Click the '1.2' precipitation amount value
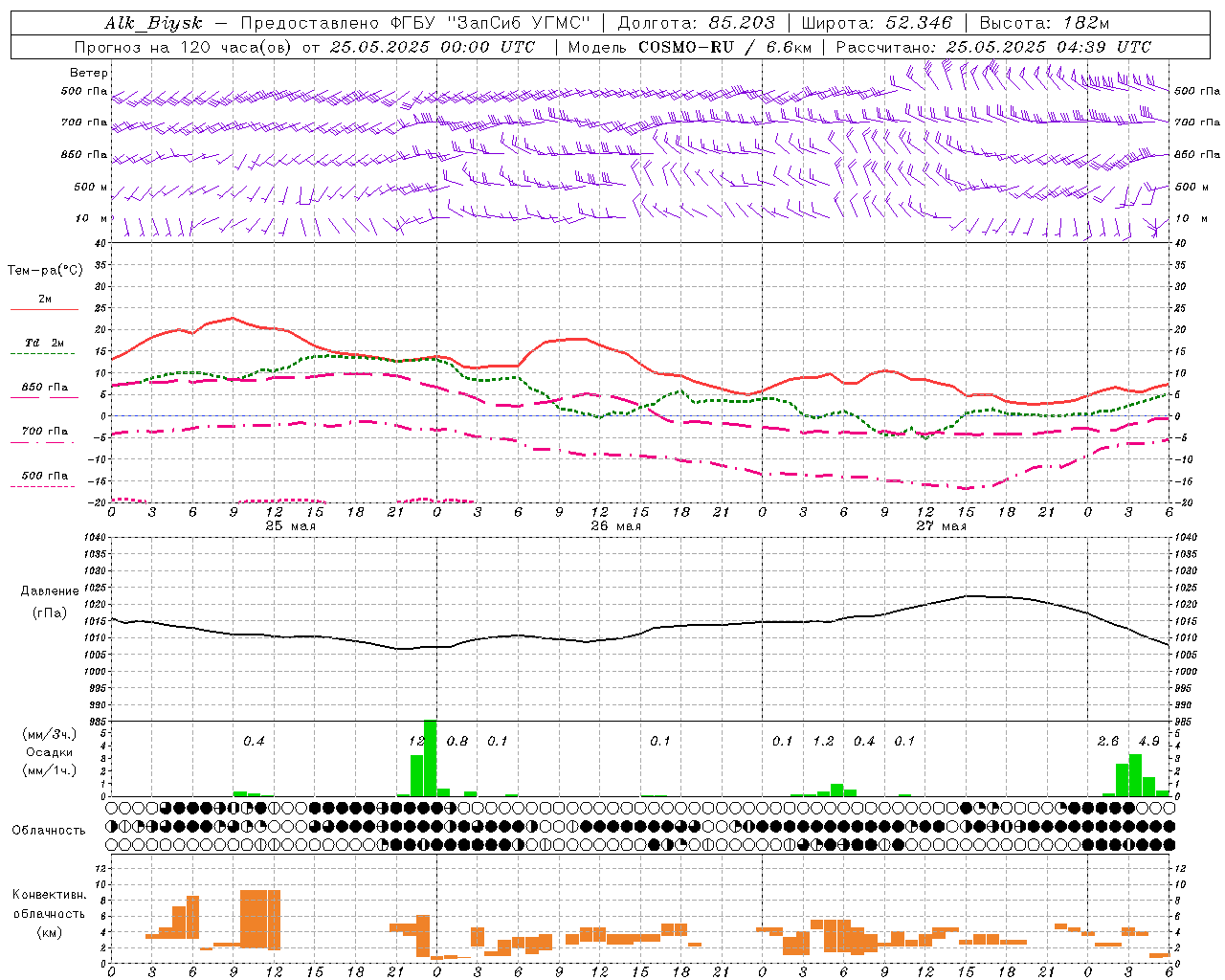 823,742
